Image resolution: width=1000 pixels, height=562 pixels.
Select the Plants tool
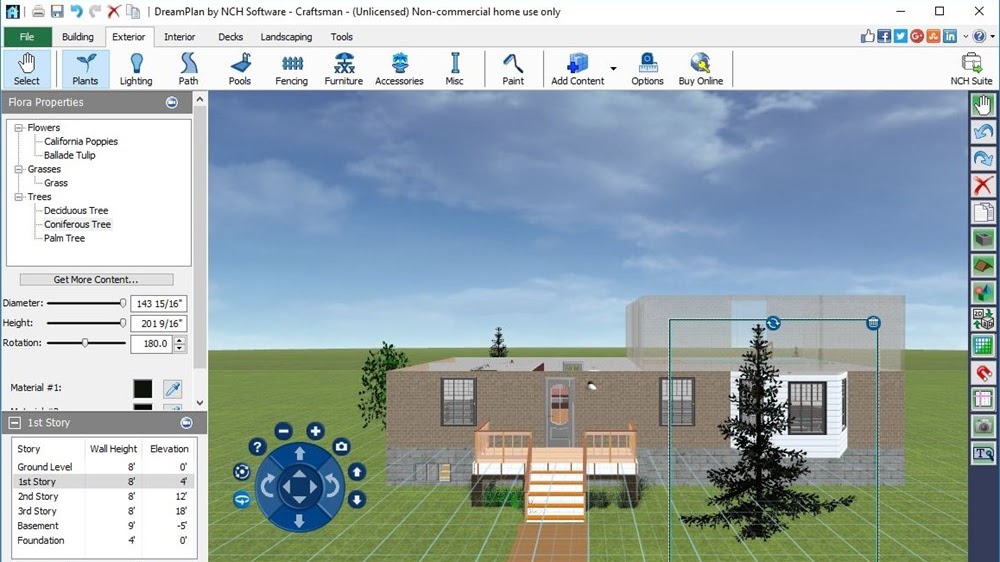point(85,69)
